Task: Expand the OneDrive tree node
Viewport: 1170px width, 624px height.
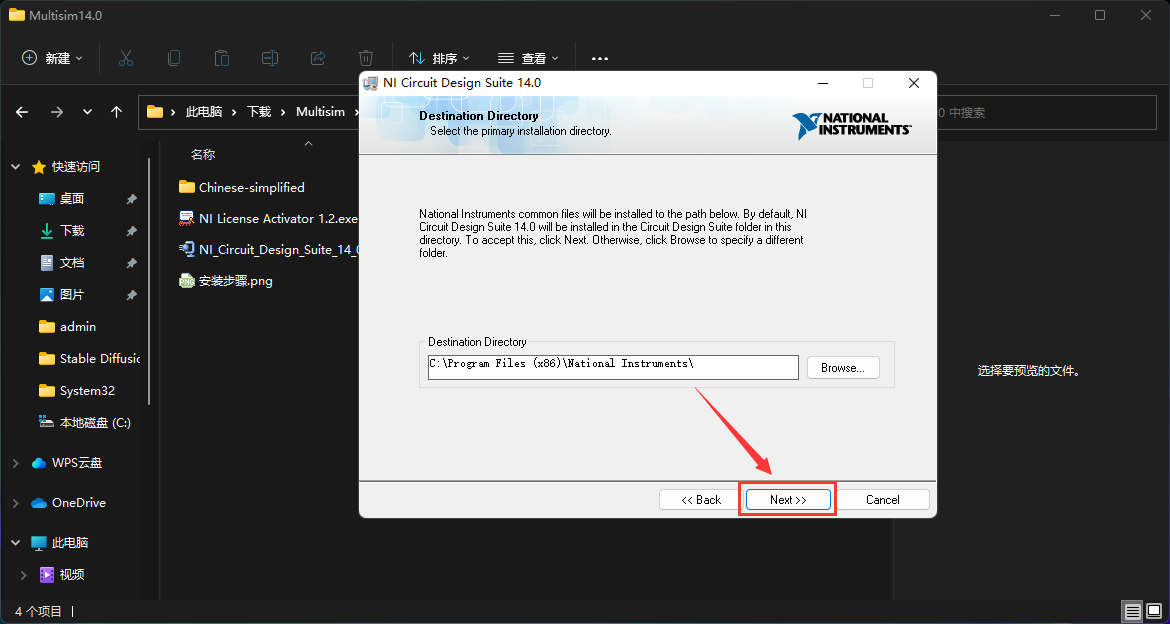Action: [16, 503]
